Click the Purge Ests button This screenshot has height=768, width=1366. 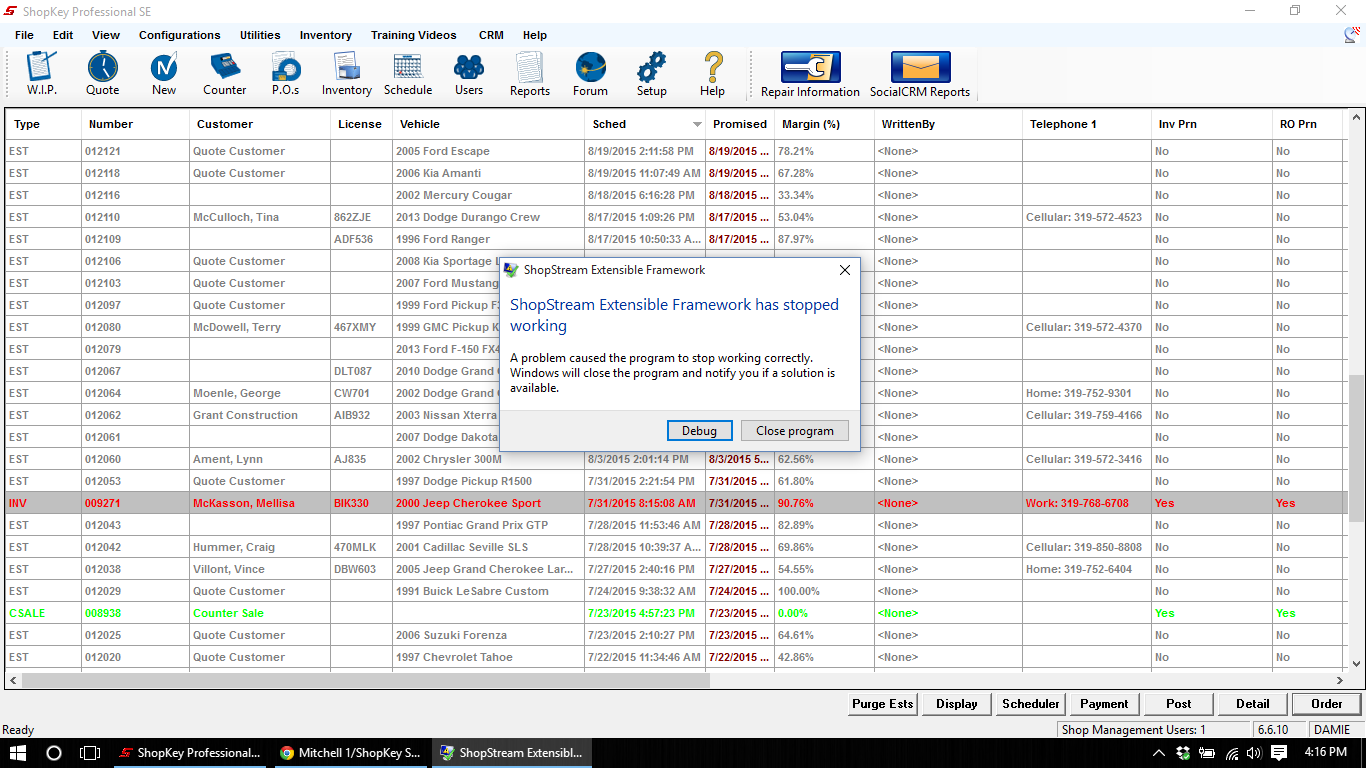coord(882,704)
